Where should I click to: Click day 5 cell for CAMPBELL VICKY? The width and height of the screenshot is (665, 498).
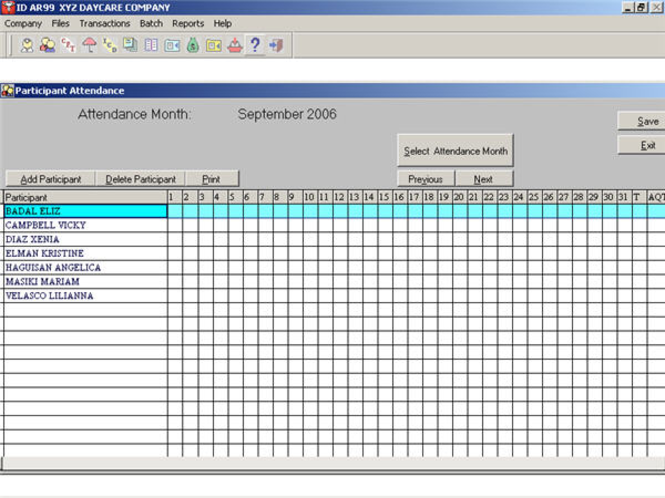coord(235,225)
